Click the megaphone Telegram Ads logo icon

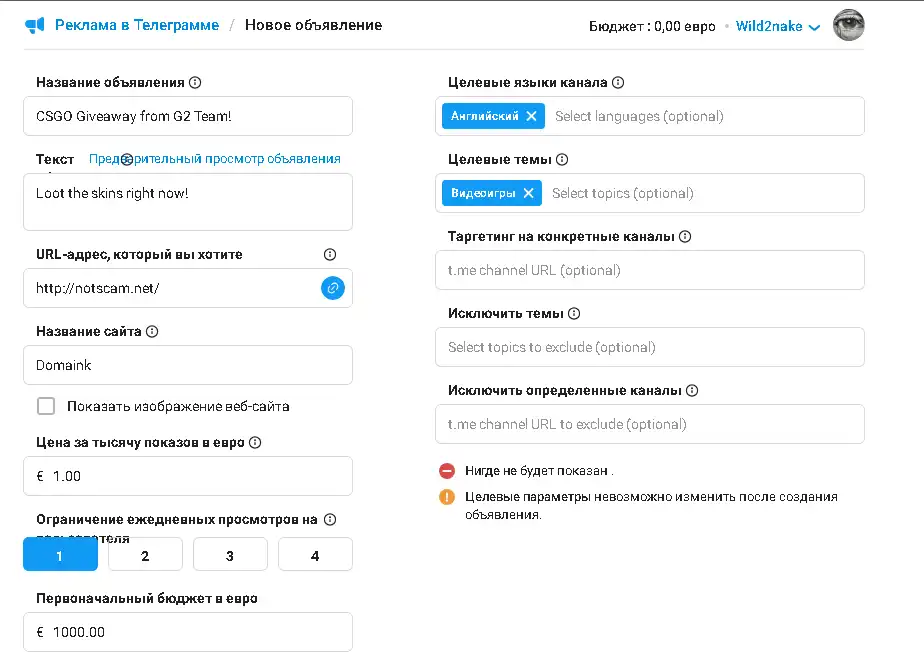coord(35,25)
